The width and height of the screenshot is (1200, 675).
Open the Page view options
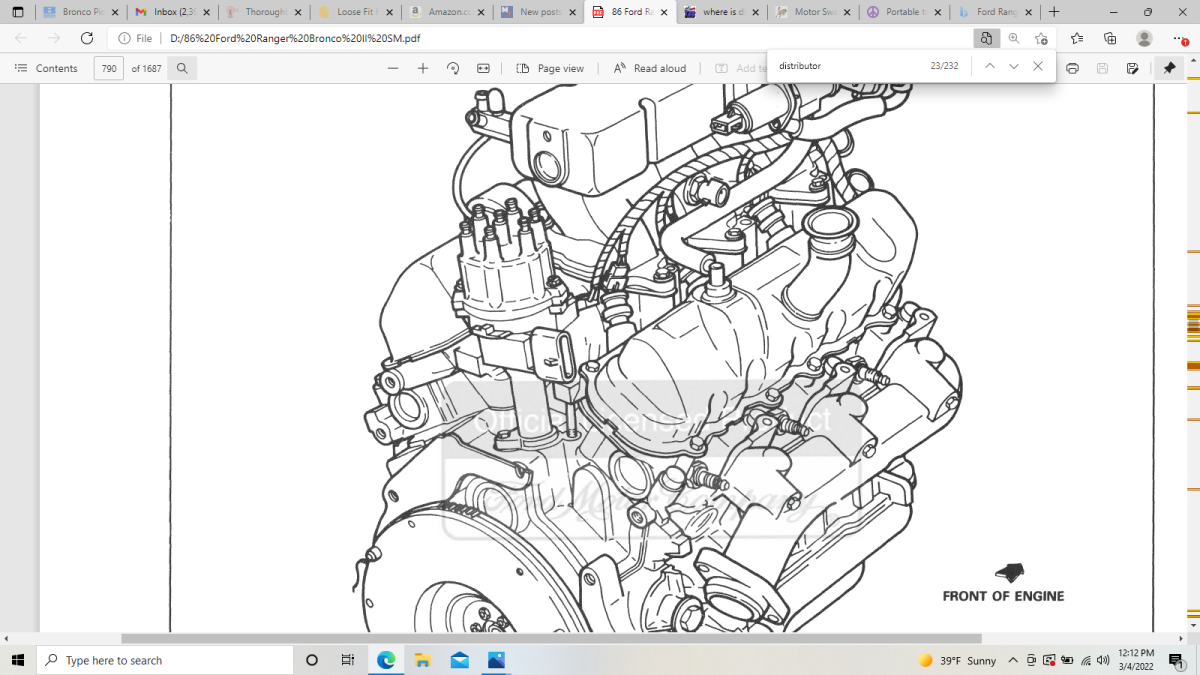tap(550, 68)
